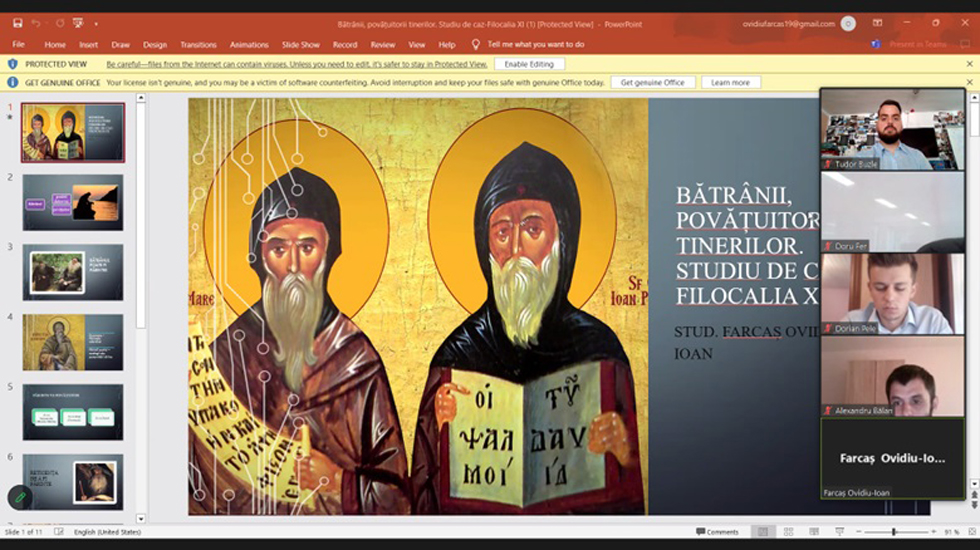980x550 pixels.
Task: Click English (United States) language indicator
Action: [108, 532]
